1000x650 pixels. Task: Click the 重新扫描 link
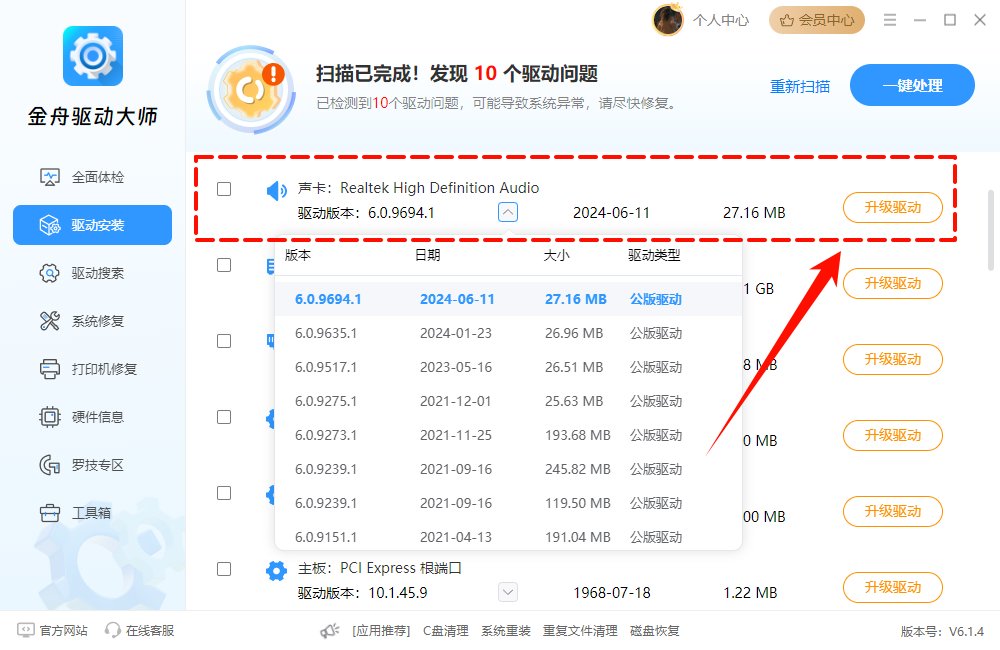point(800,86)
